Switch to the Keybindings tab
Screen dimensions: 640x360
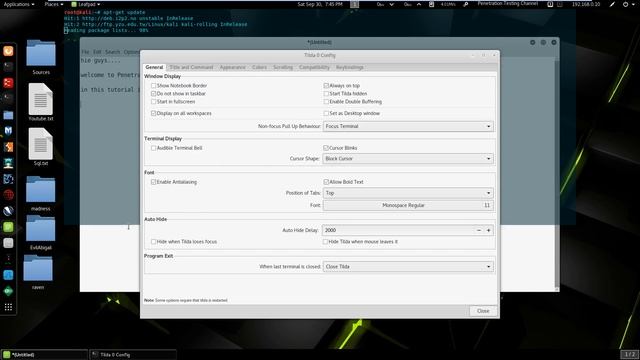350,67
